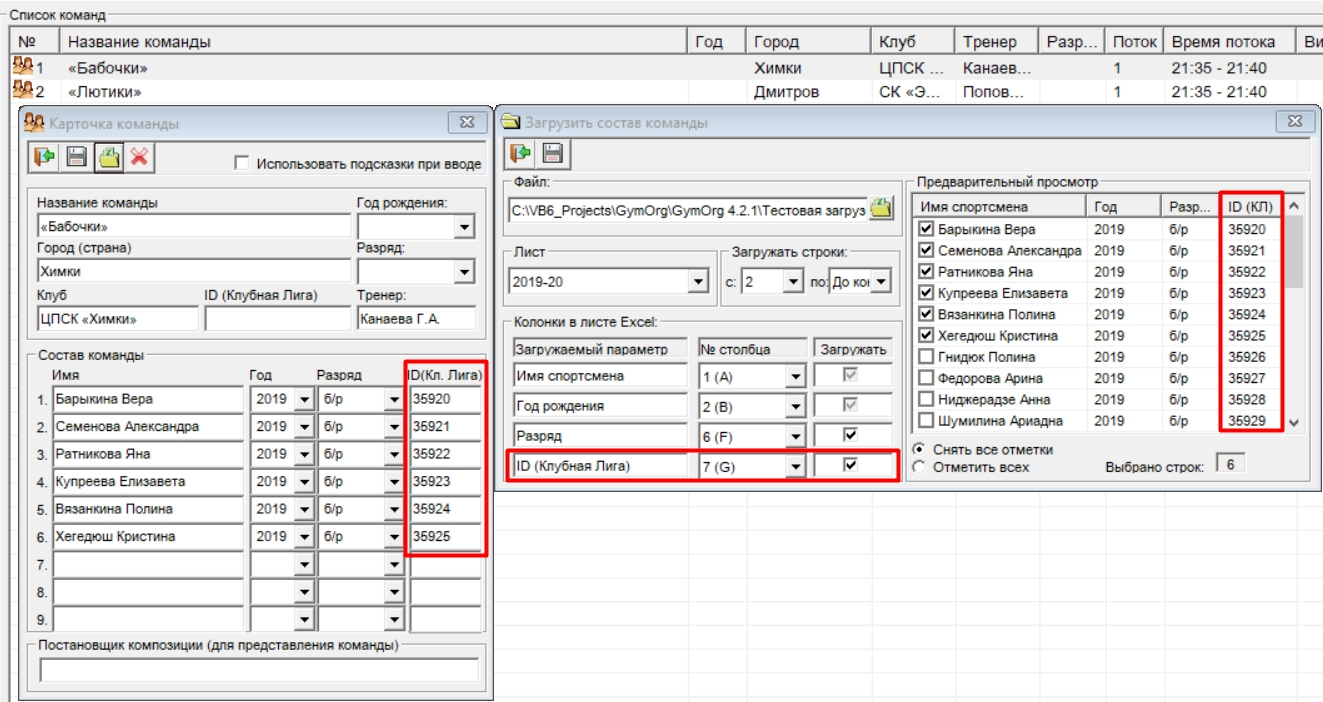The height and width of the screenshot is (702, 1323).
Task: Select Отметить всех radio button
Action: point(919,467)
